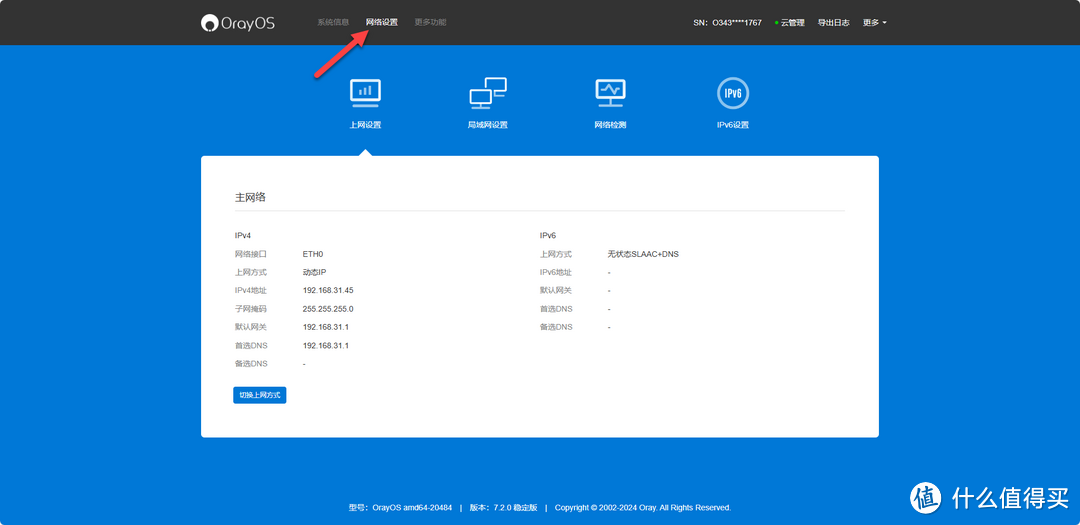Click the subnet mask 255.255.255.0

tap(328, 309)
